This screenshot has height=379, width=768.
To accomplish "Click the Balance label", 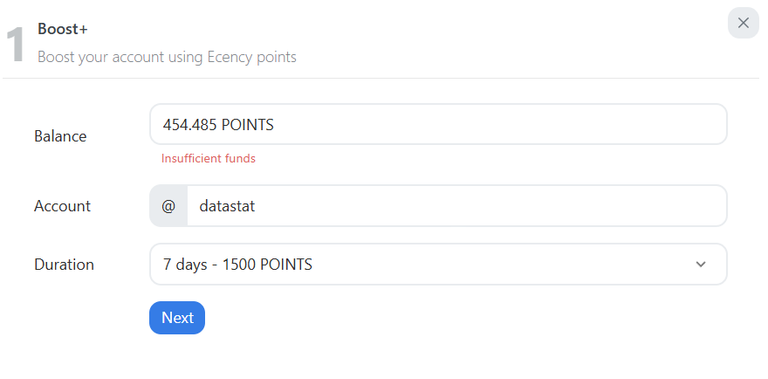I will (x=60, y=136).
